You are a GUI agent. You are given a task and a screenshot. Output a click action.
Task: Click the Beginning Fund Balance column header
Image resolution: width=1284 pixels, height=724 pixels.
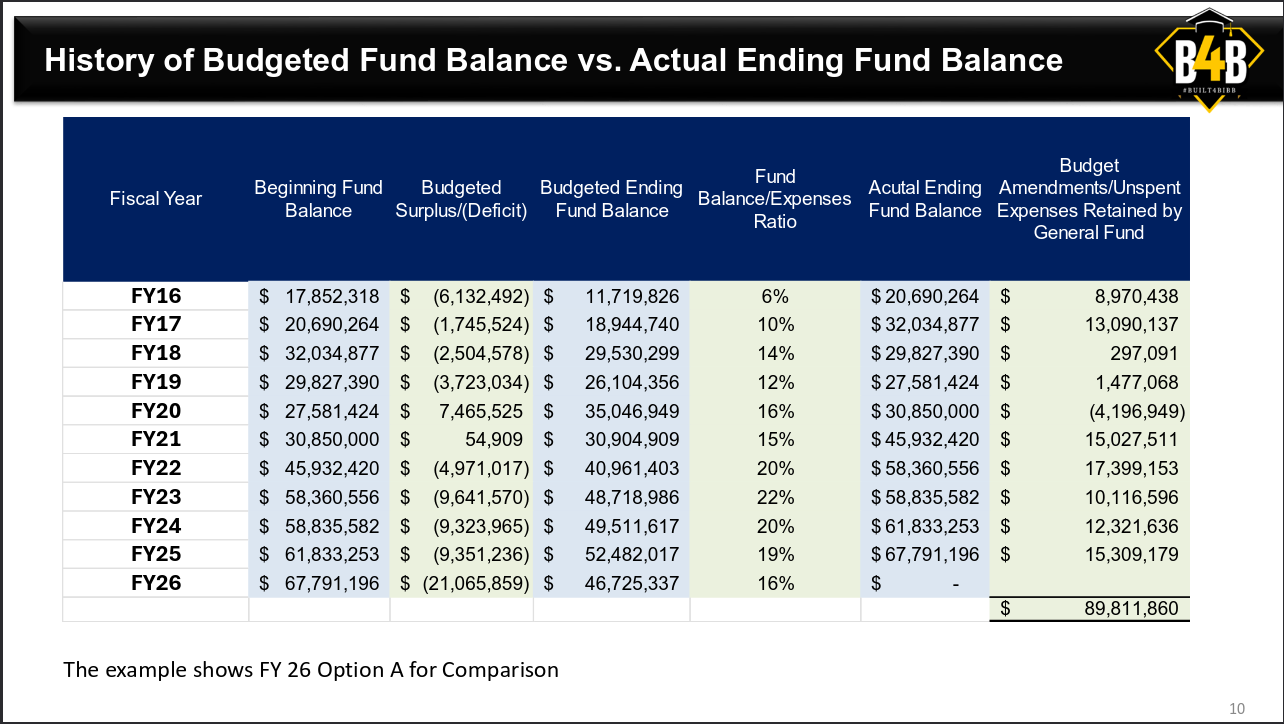(x=318, y=199)
